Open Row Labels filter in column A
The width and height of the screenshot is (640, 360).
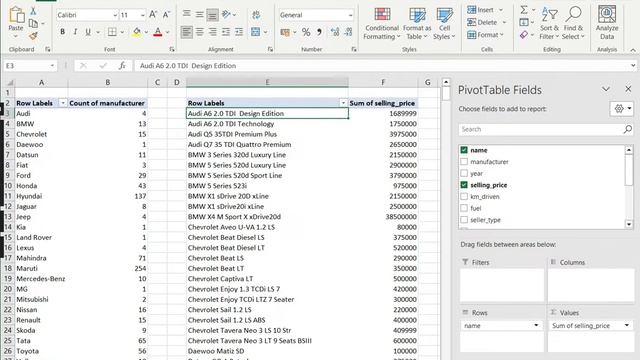[x=63, y=103]
